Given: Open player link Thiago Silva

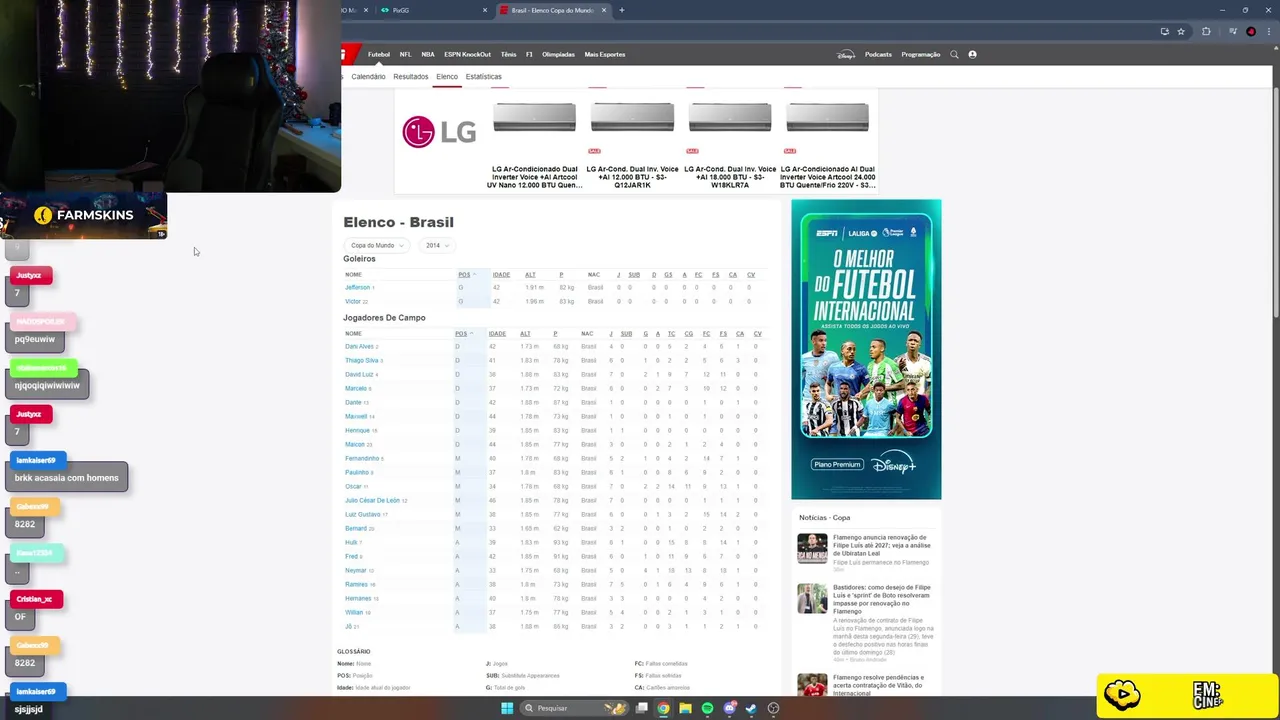Looking at the screenshot, I should click(x=361, y=360).
